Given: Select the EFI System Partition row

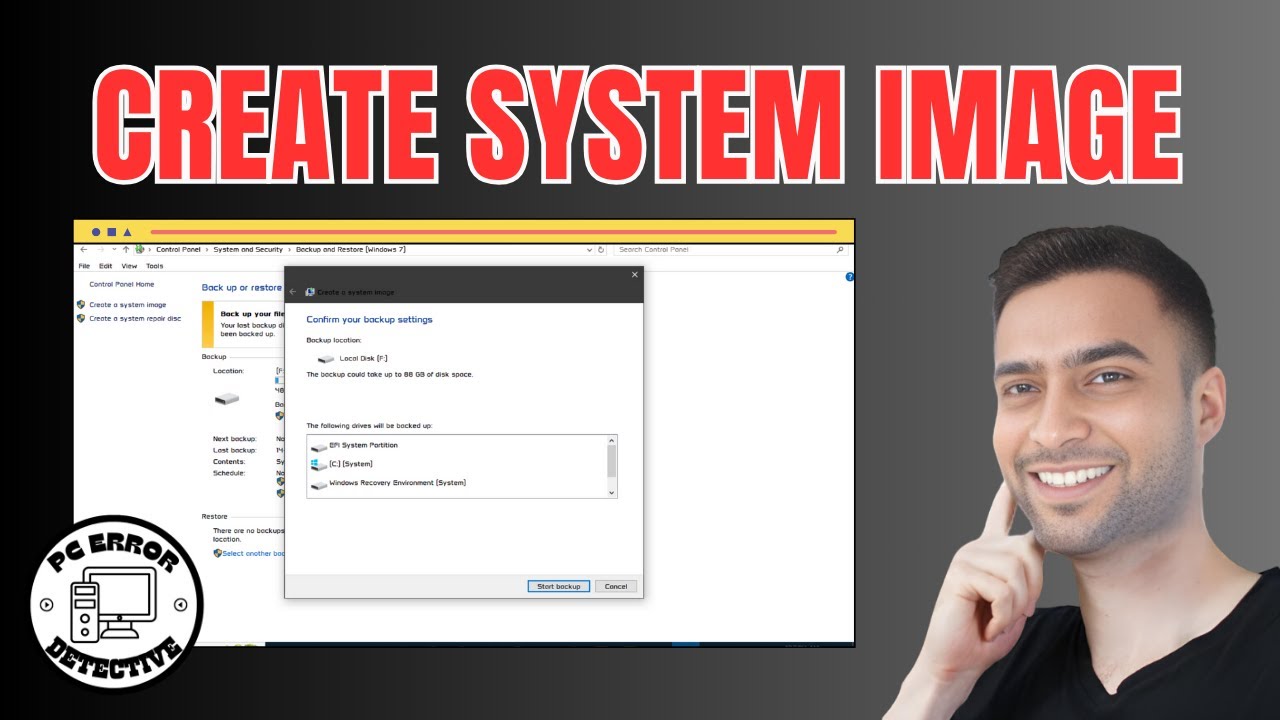Looking at the screenshot, I should [458, 446].
